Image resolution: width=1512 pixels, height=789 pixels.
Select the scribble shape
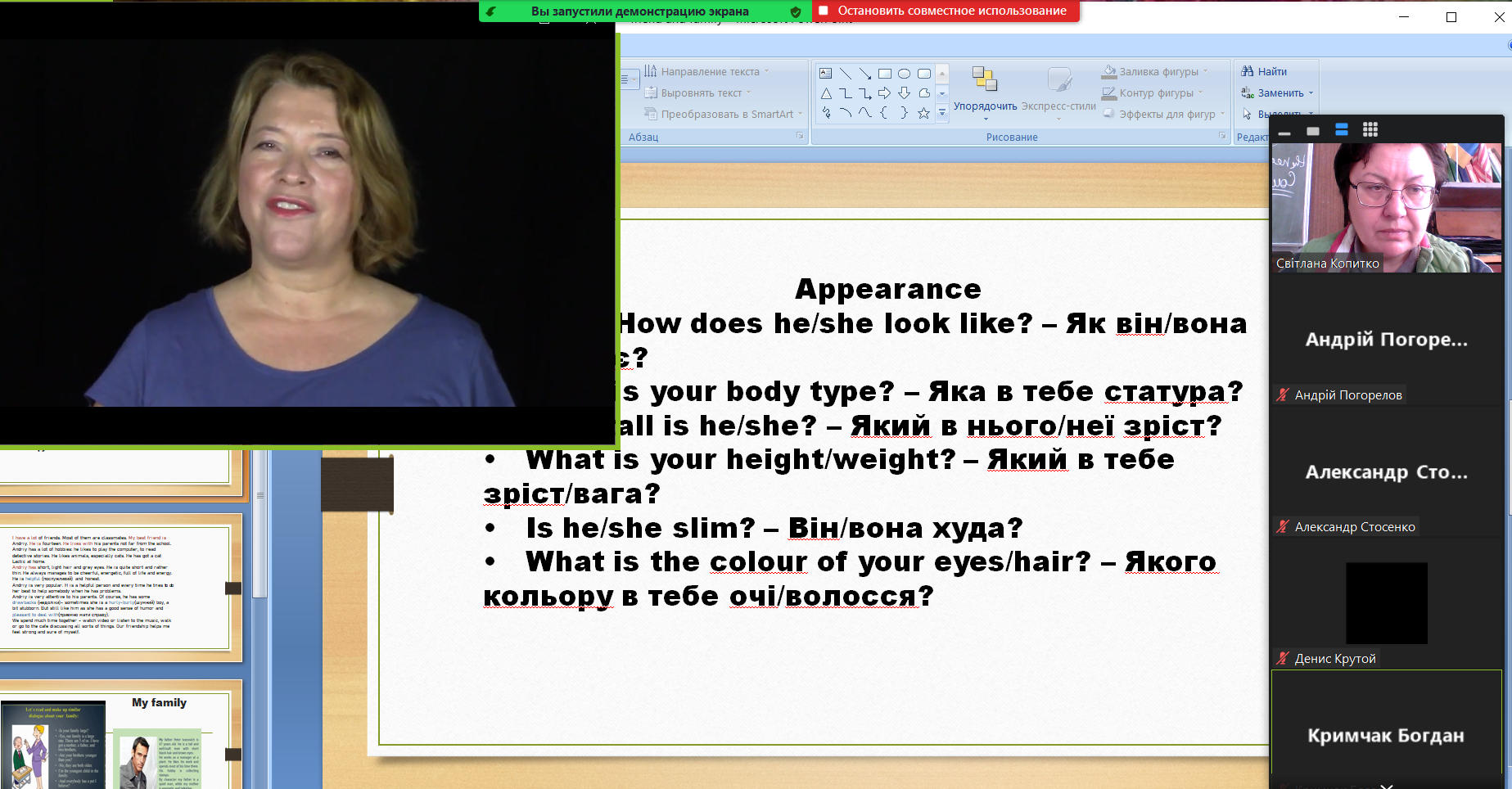coord(826,113)
